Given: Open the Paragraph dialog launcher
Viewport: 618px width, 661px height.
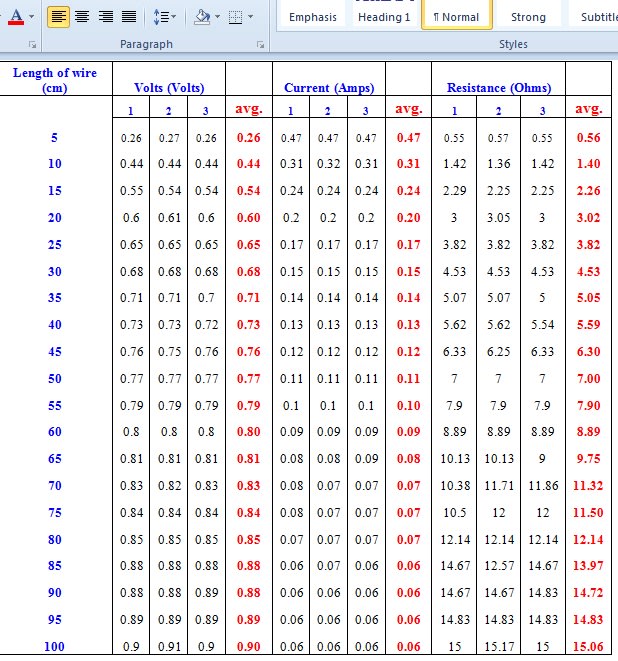Looking at the screenshot, I should coord(261,45).
